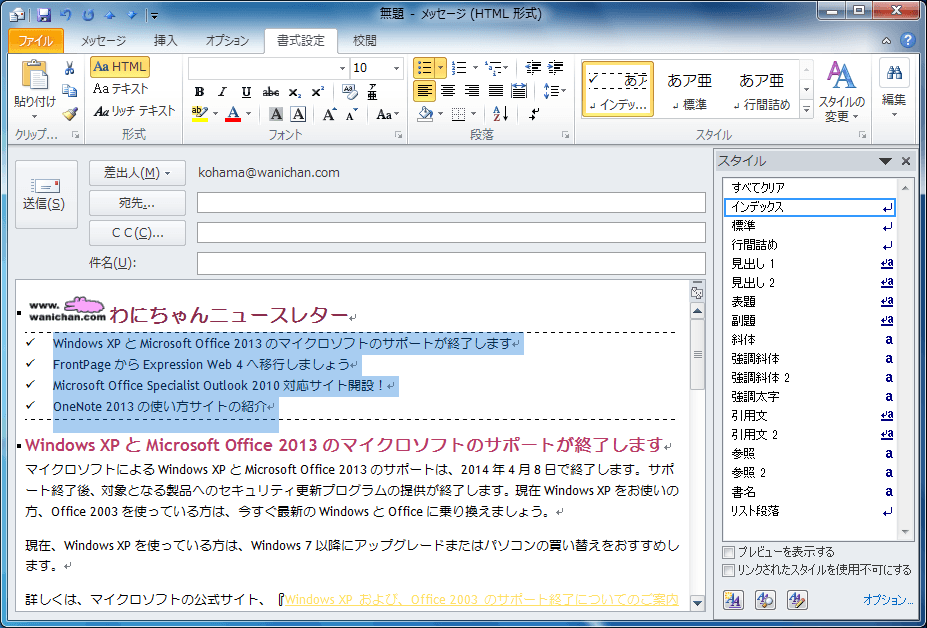The image size is (927, 628).
Task: Click the Save icon in quick access toolbar
Action: 43,15
